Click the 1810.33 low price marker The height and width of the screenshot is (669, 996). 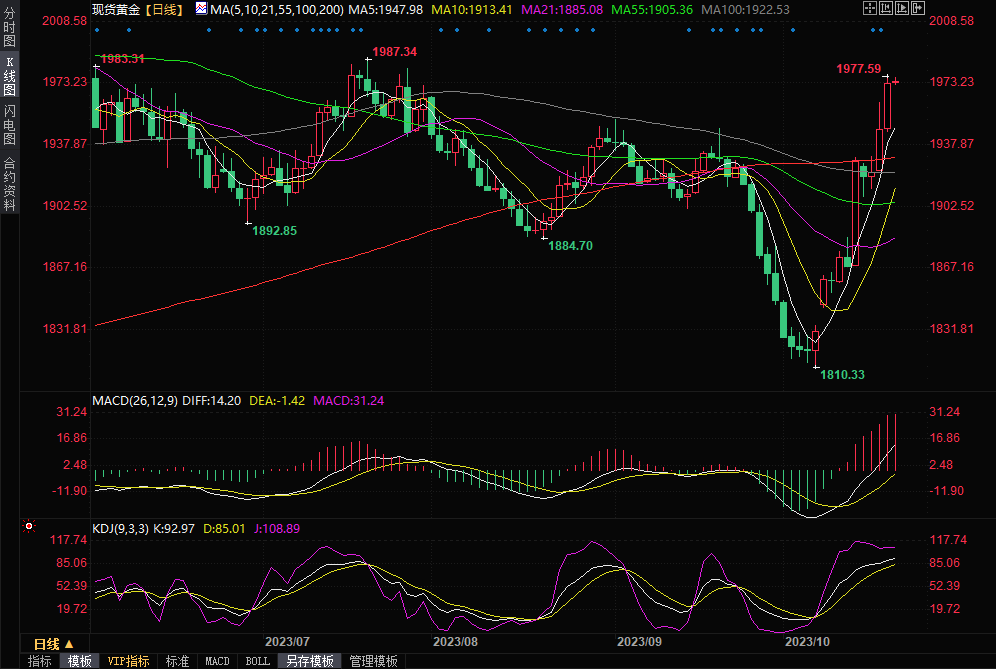point(842,374)
